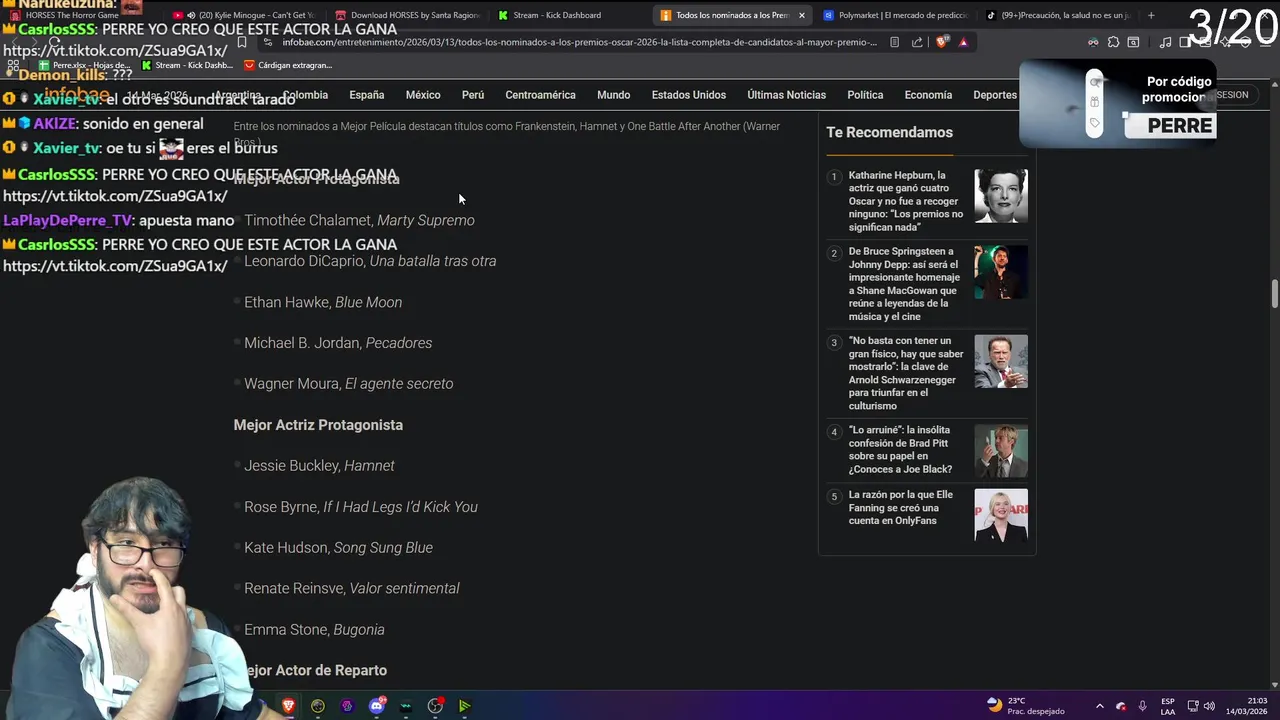Click 'Wagner Moura, El agente secreto'

coord(349,384)
